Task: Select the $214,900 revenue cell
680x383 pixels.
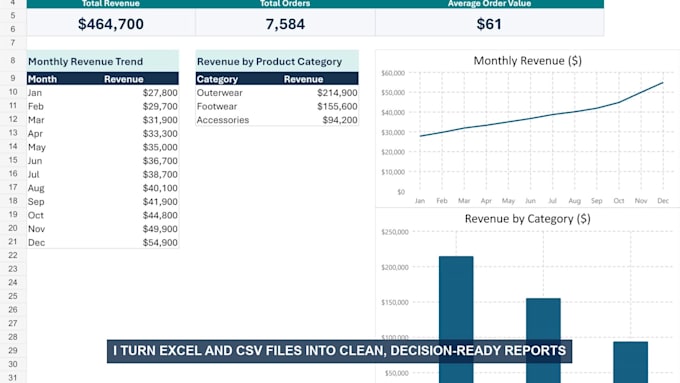Action: [x=337, y=93]
